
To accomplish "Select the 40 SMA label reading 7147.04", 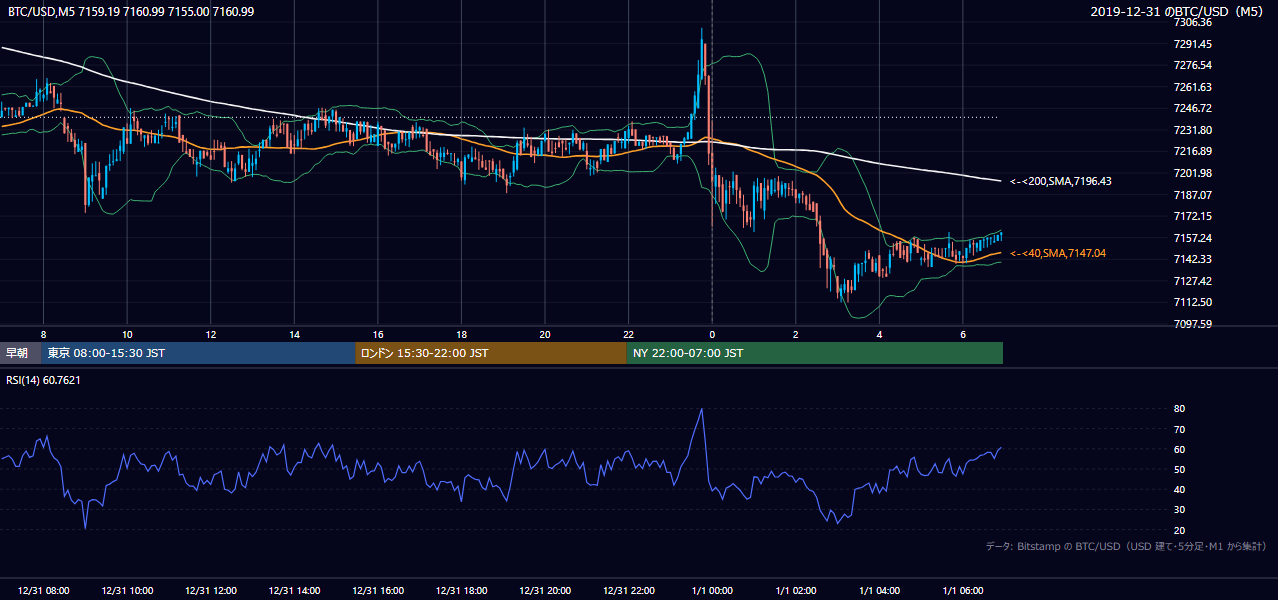I will click(x=1057, y=253).
